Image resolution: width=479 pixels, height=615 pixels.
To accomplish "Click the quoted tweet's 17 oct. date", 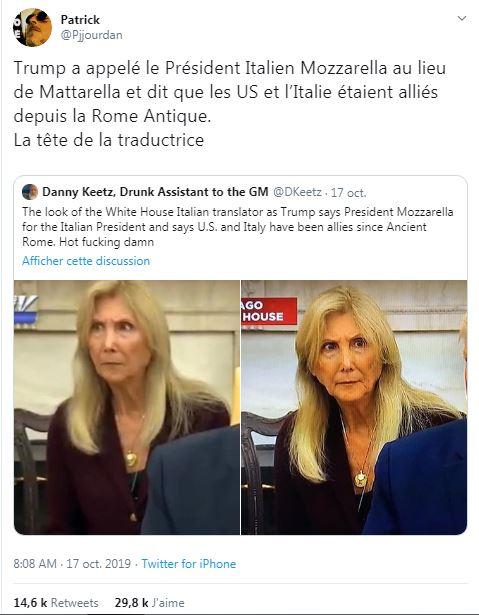I will pos(349,193).
